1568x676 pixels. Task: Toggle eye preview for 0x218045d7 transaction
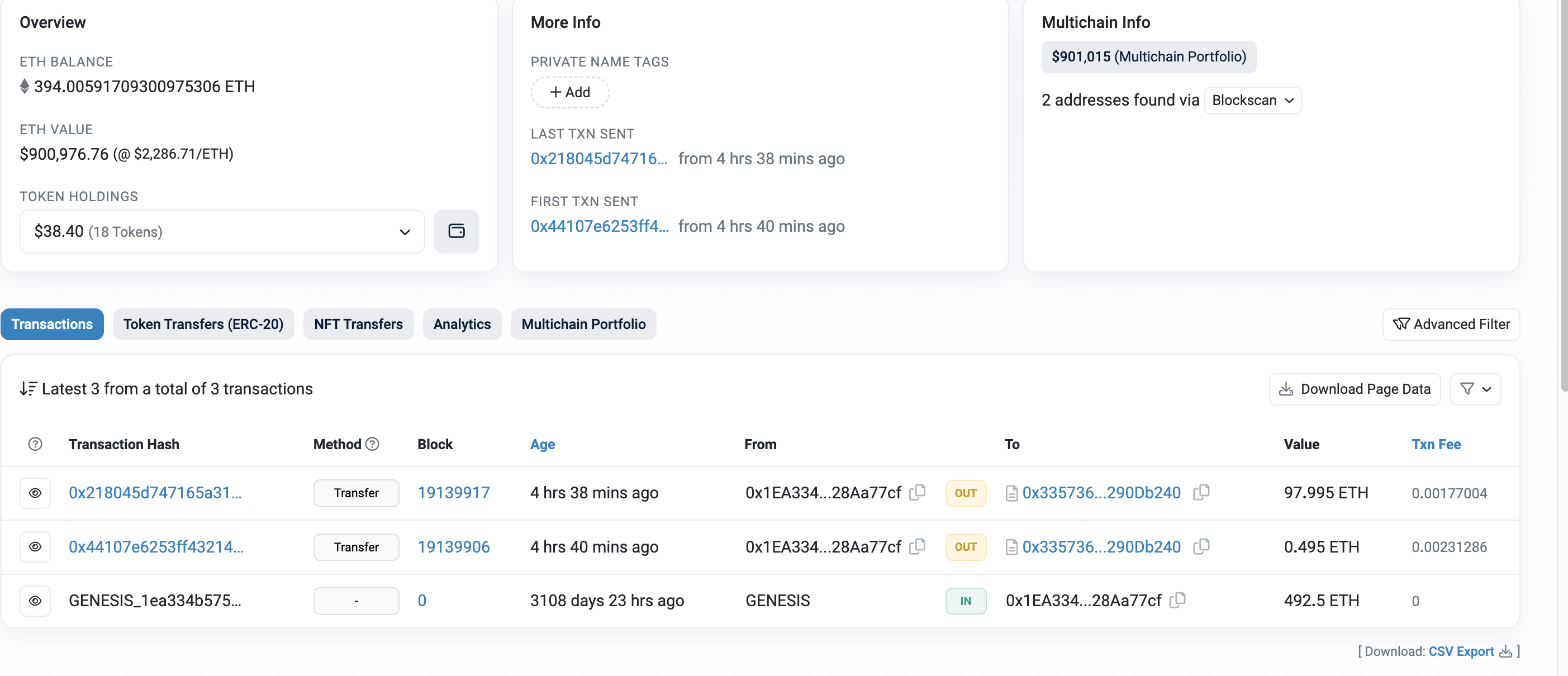pos(35,493)
